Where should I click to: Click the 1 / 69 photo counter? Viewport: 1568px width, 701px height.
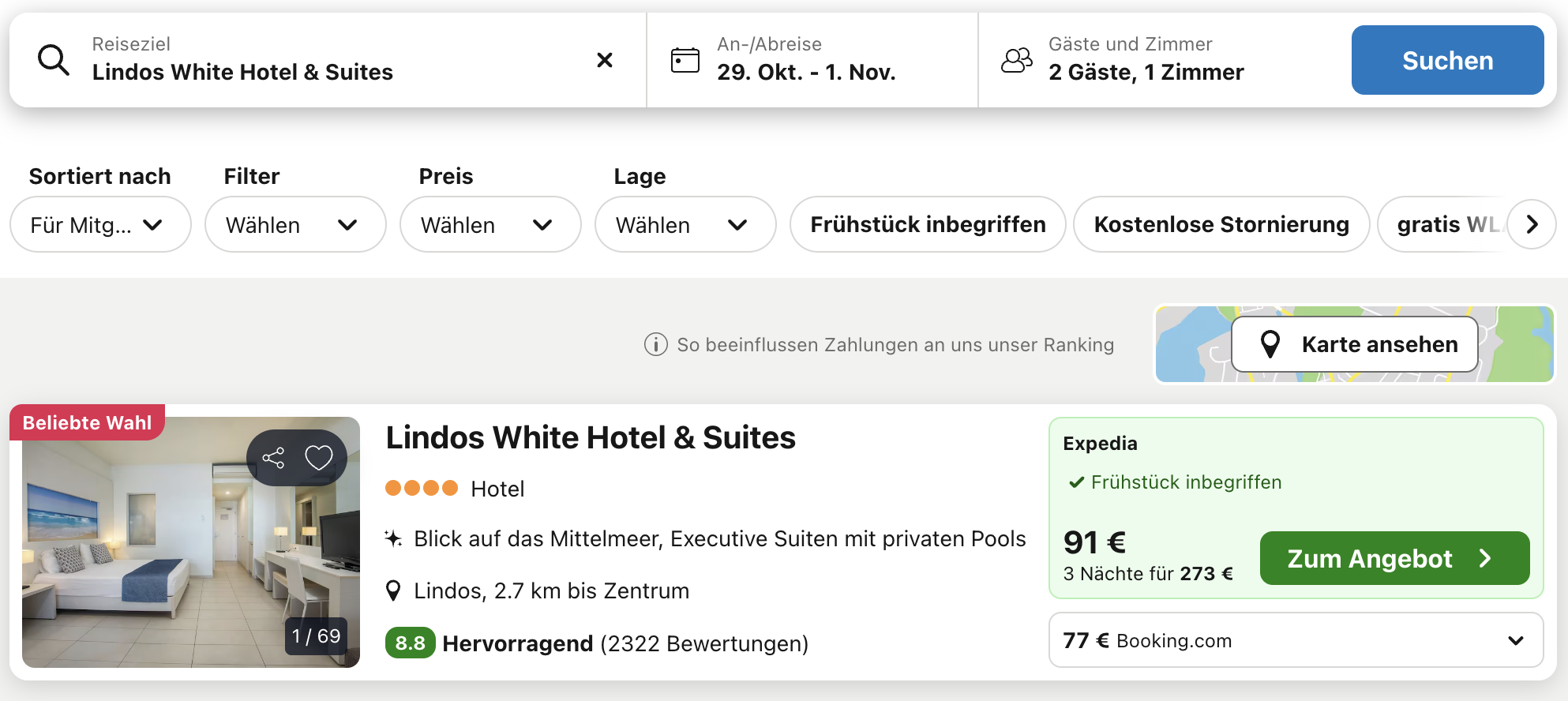(316, 636)
